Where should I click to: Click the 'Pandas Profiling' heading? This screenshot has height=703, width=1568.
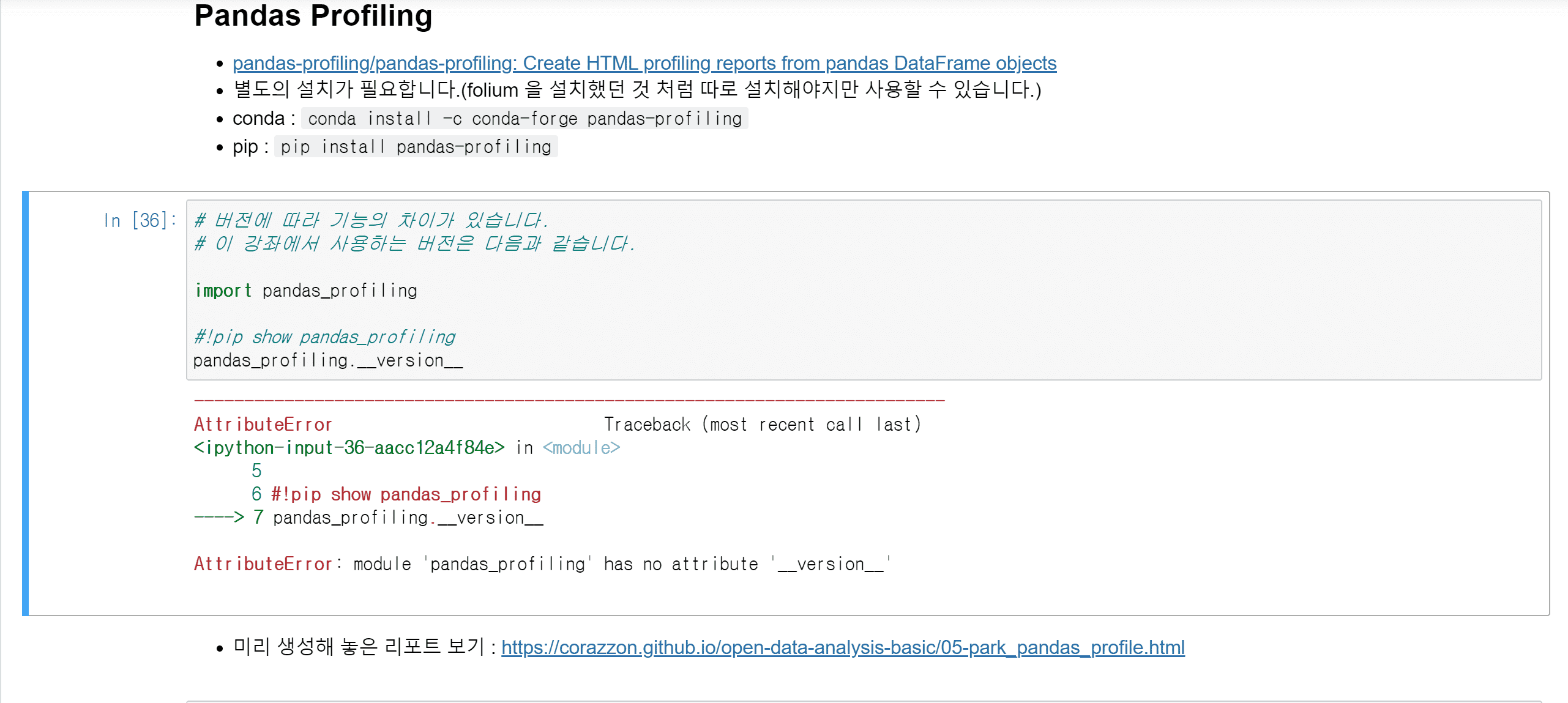313,16
